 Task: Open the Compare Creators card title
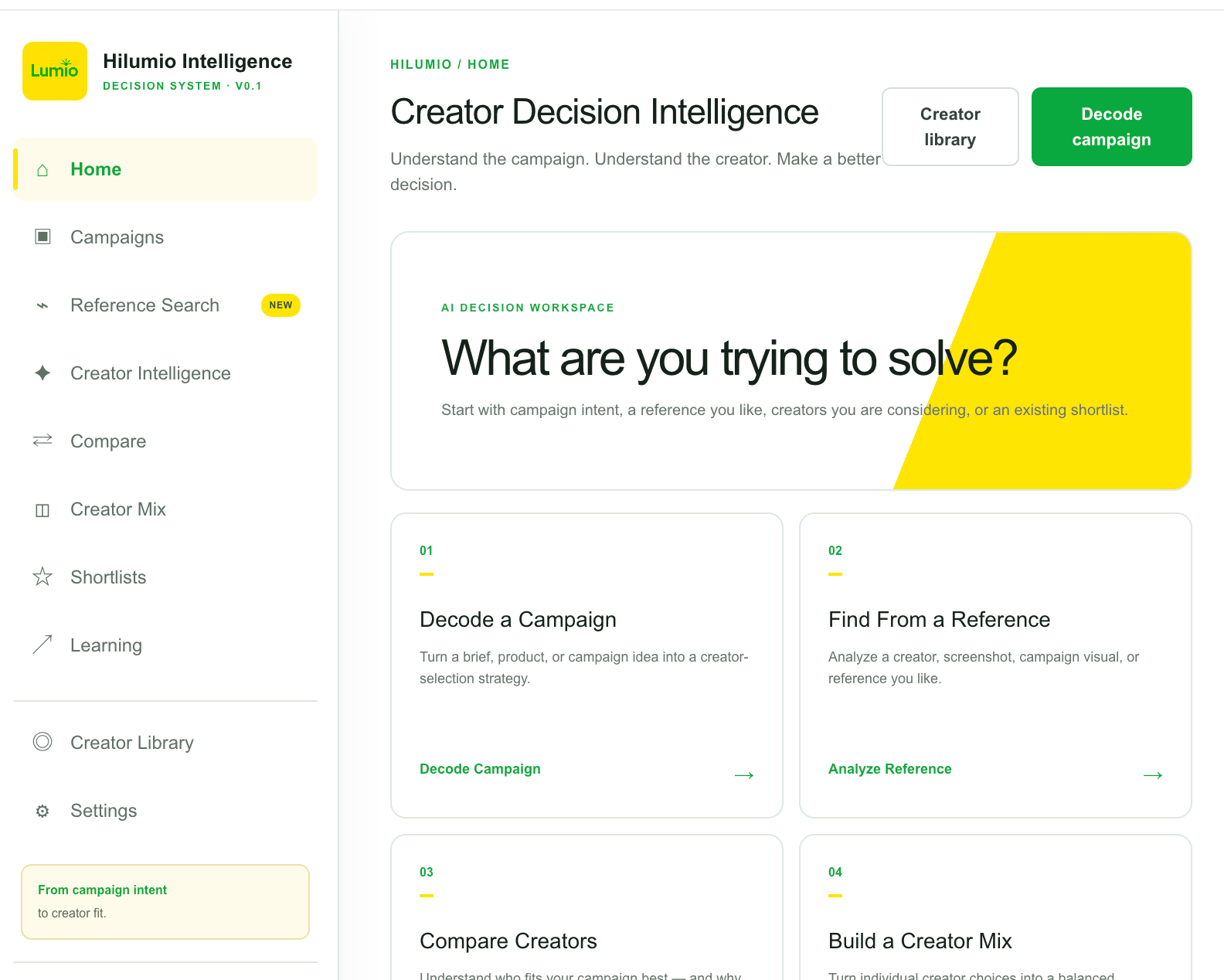(x=508, y=941)
